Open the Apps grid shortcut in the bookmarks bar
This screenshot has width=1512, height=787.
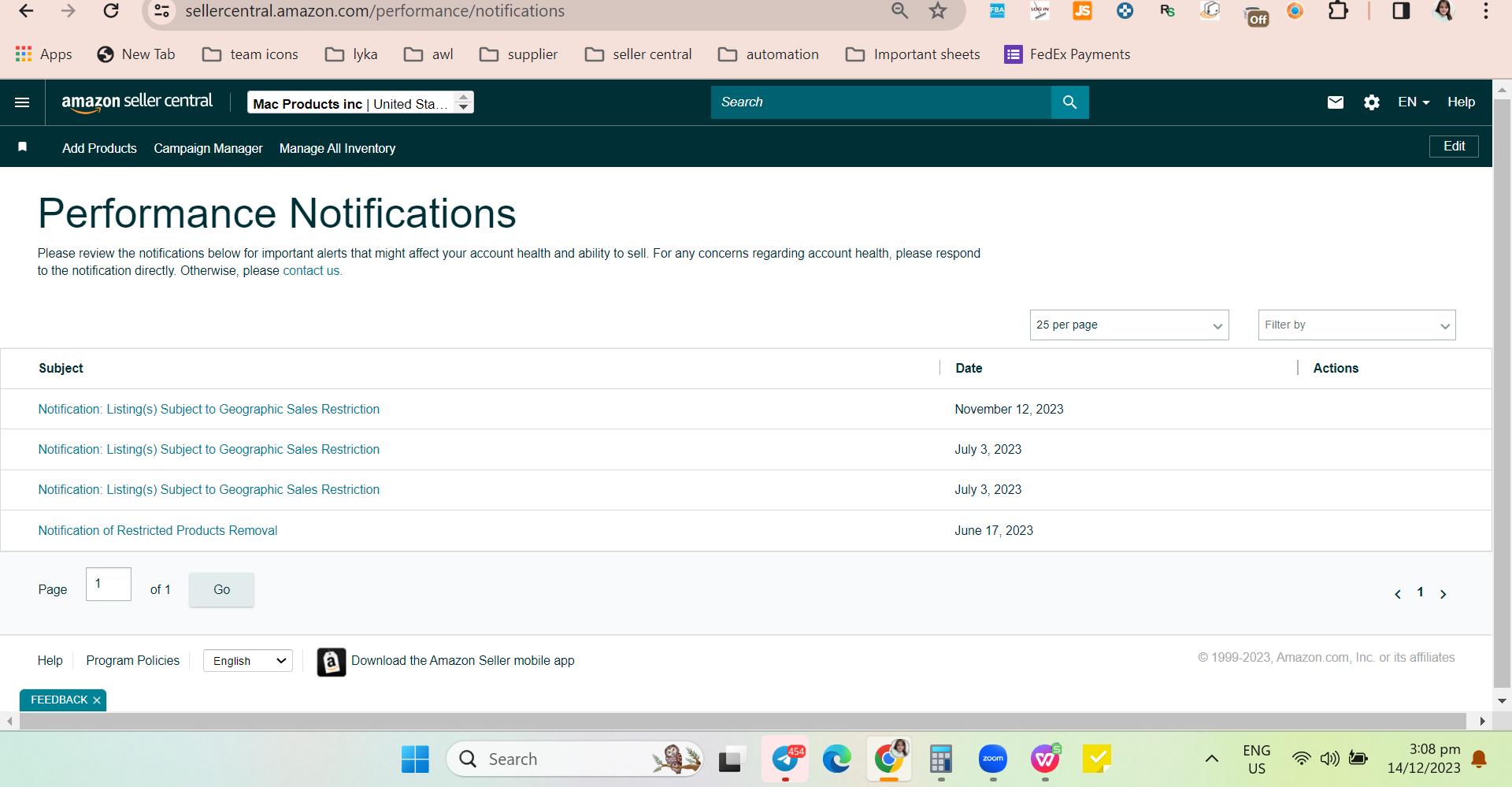[44, 54]
